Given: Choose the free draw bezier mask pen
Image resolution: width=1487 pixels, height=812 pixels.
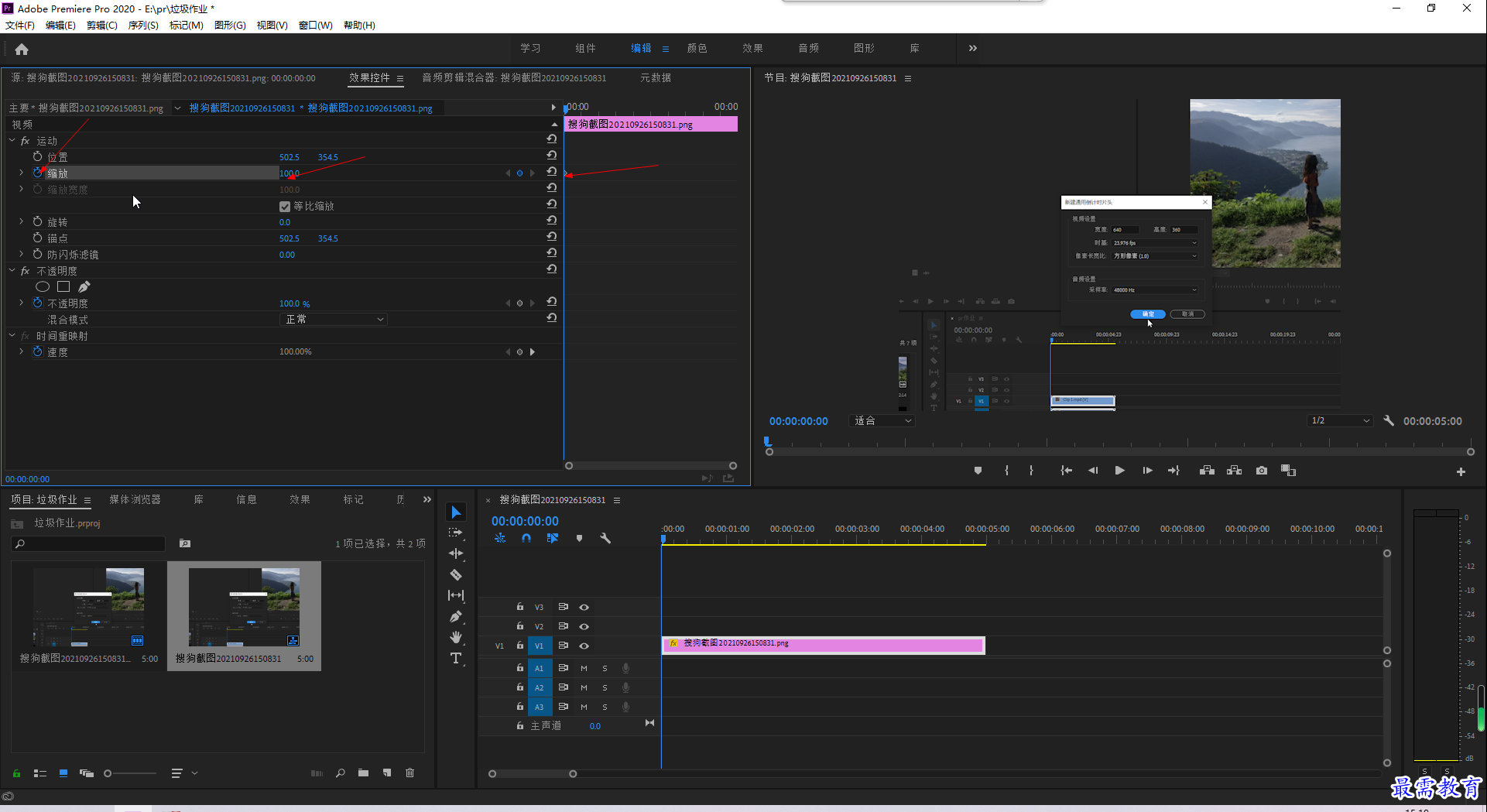Looking at the screenshot, I should (x=84, y=286).
